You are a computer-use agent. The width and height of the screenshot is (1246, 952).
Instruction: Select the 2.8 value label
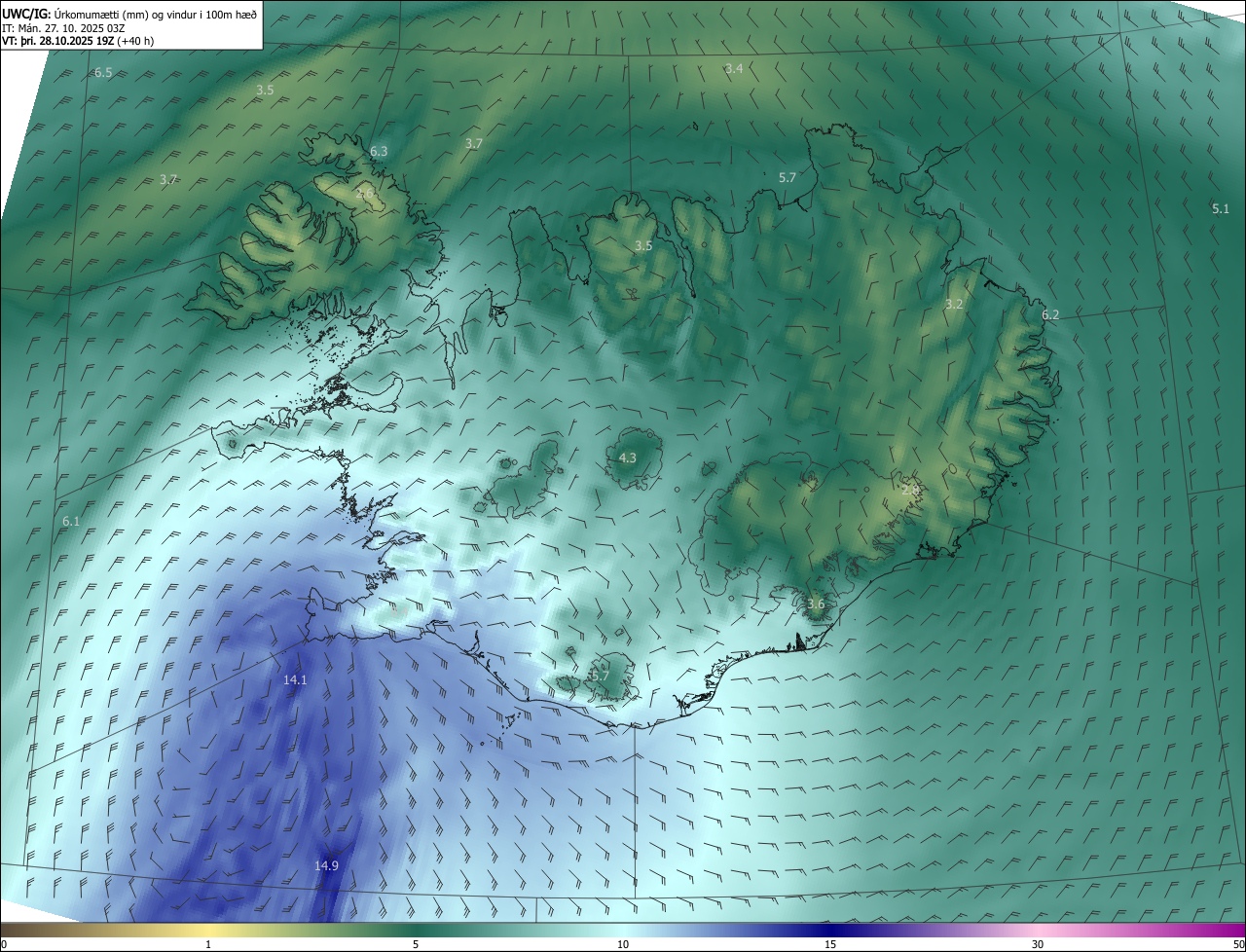click(910, 490)
